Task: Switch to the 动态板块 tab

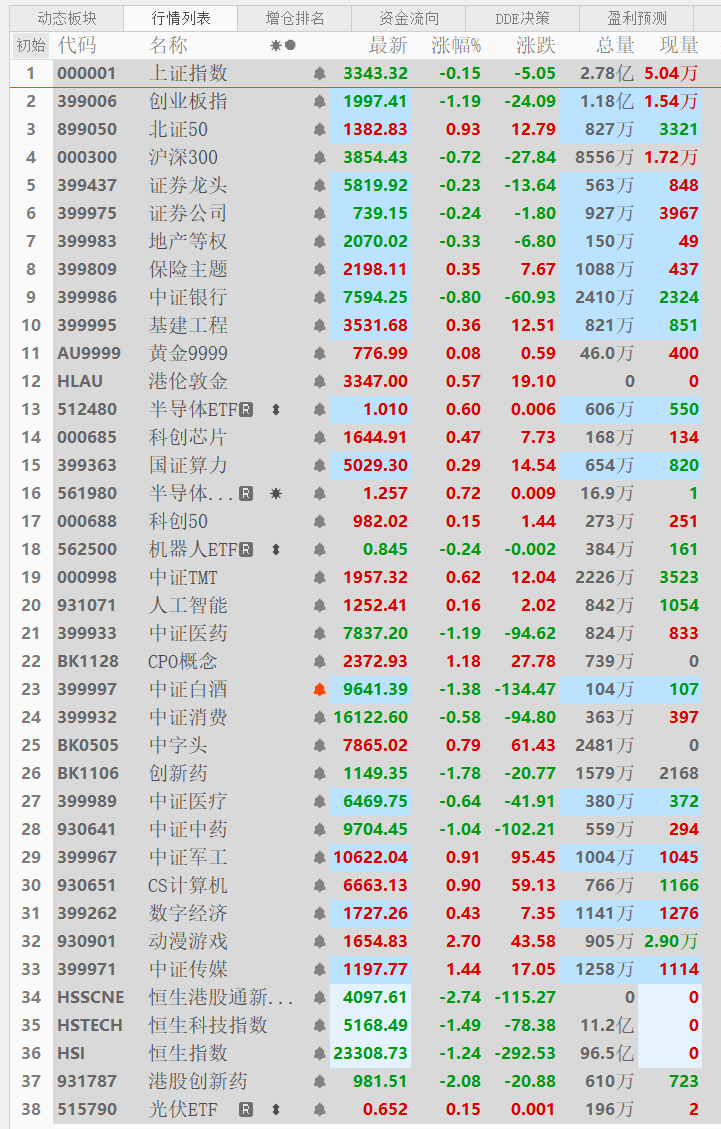Action: (x=66, y=18)
